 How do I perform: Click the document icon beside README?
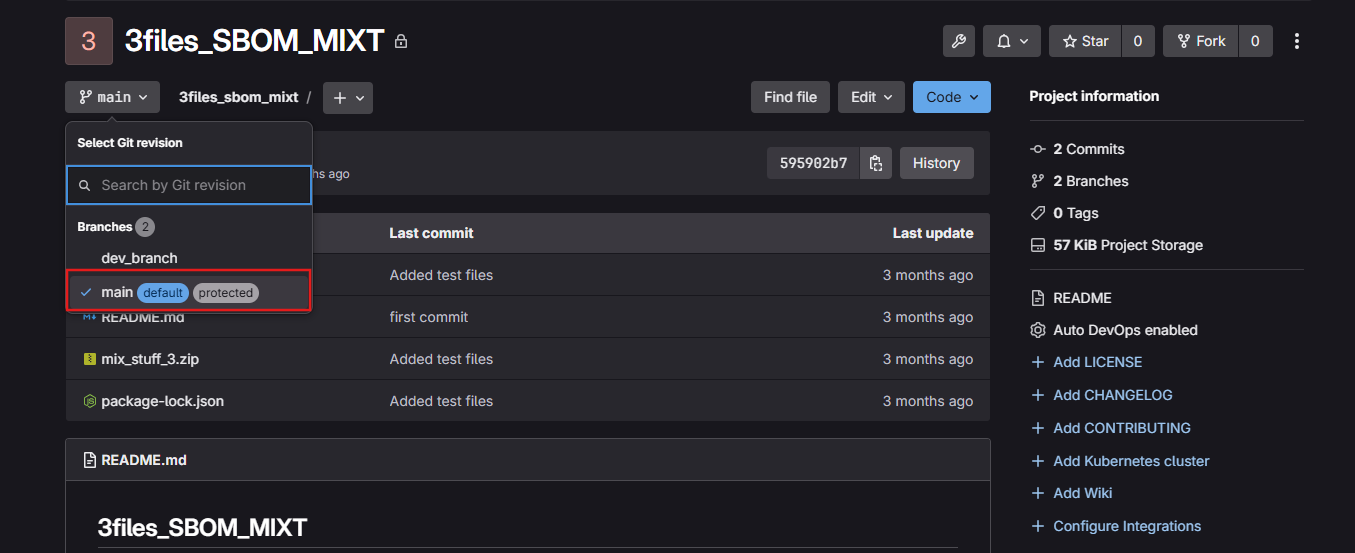pyautogui.click(x=1037, y=298)
